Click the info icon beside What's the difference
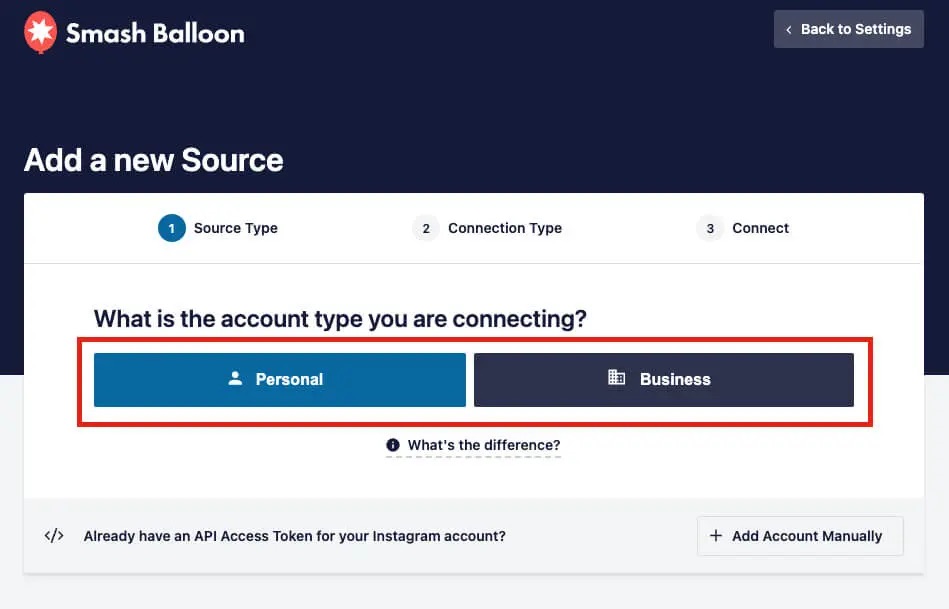This screenshot has height=609, width=949. [393, 445]
